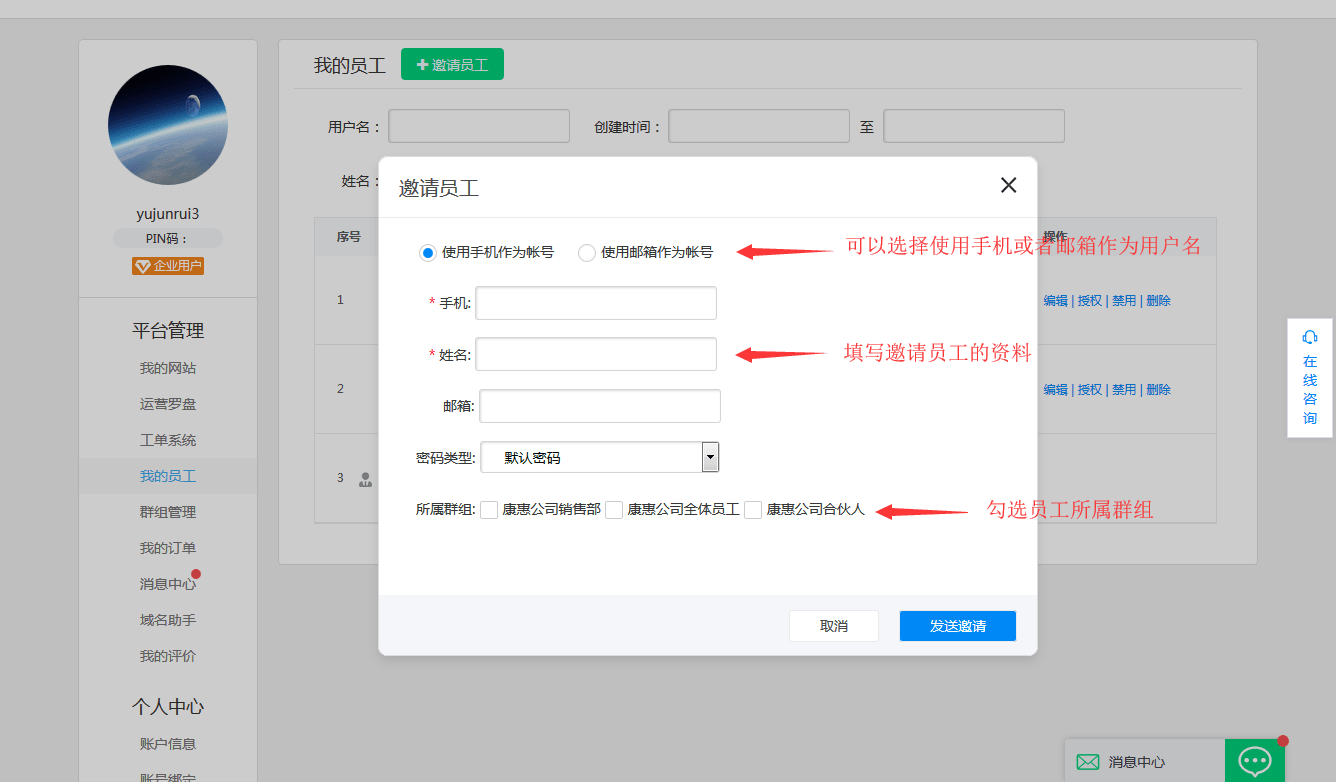Click the 发送邀请 button
Viewport: 1336px width, 782px height.
click(957, 626)
